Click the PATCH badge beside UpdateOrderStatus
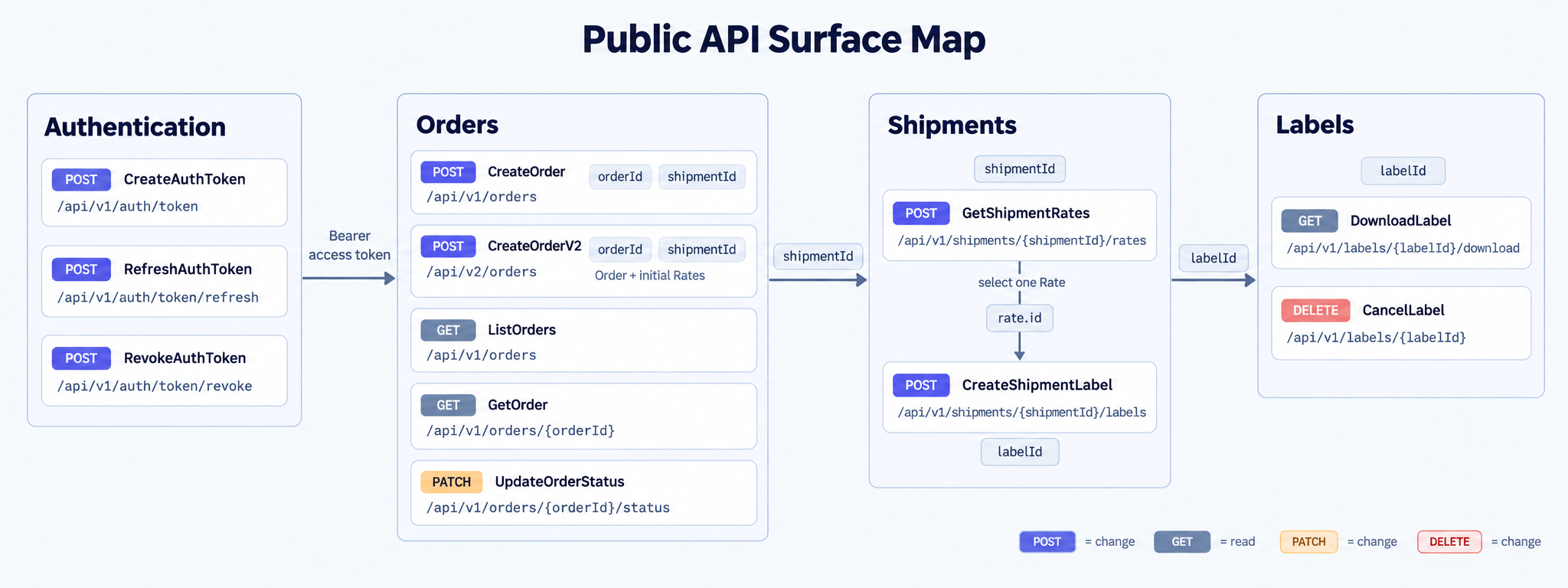Screen dimensions: 1568x588 pyautogui.click(x=452, y=482)
